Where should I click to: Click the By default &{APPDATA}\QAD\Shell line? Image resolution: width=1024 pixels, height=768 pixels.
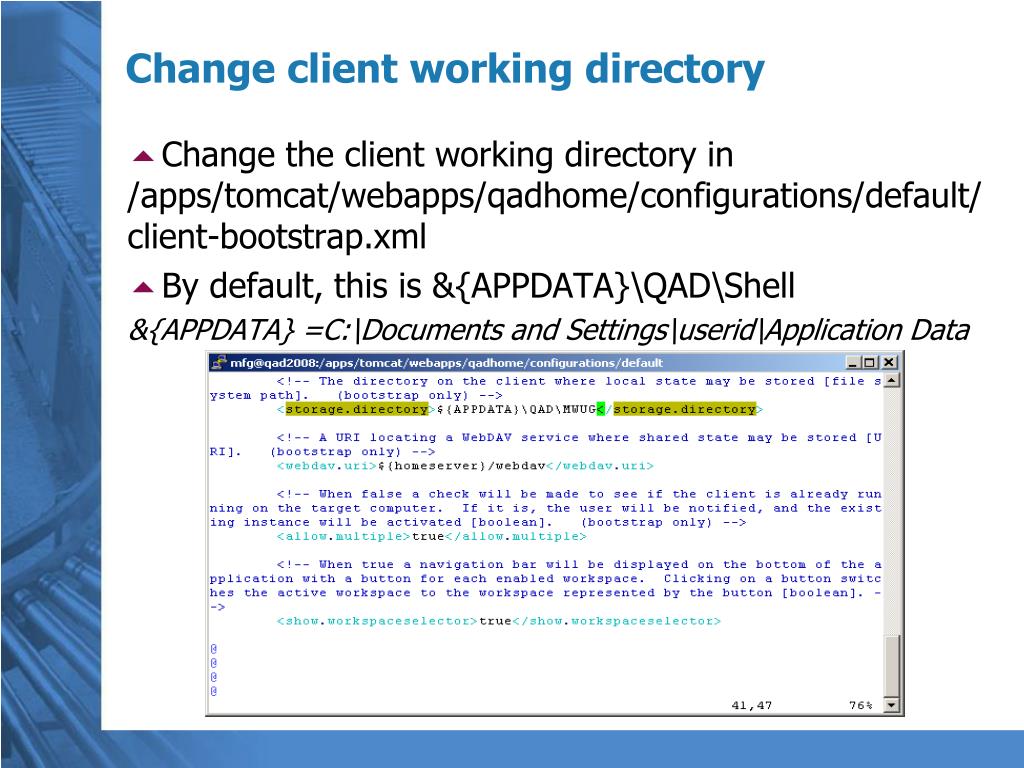point(478,286)
